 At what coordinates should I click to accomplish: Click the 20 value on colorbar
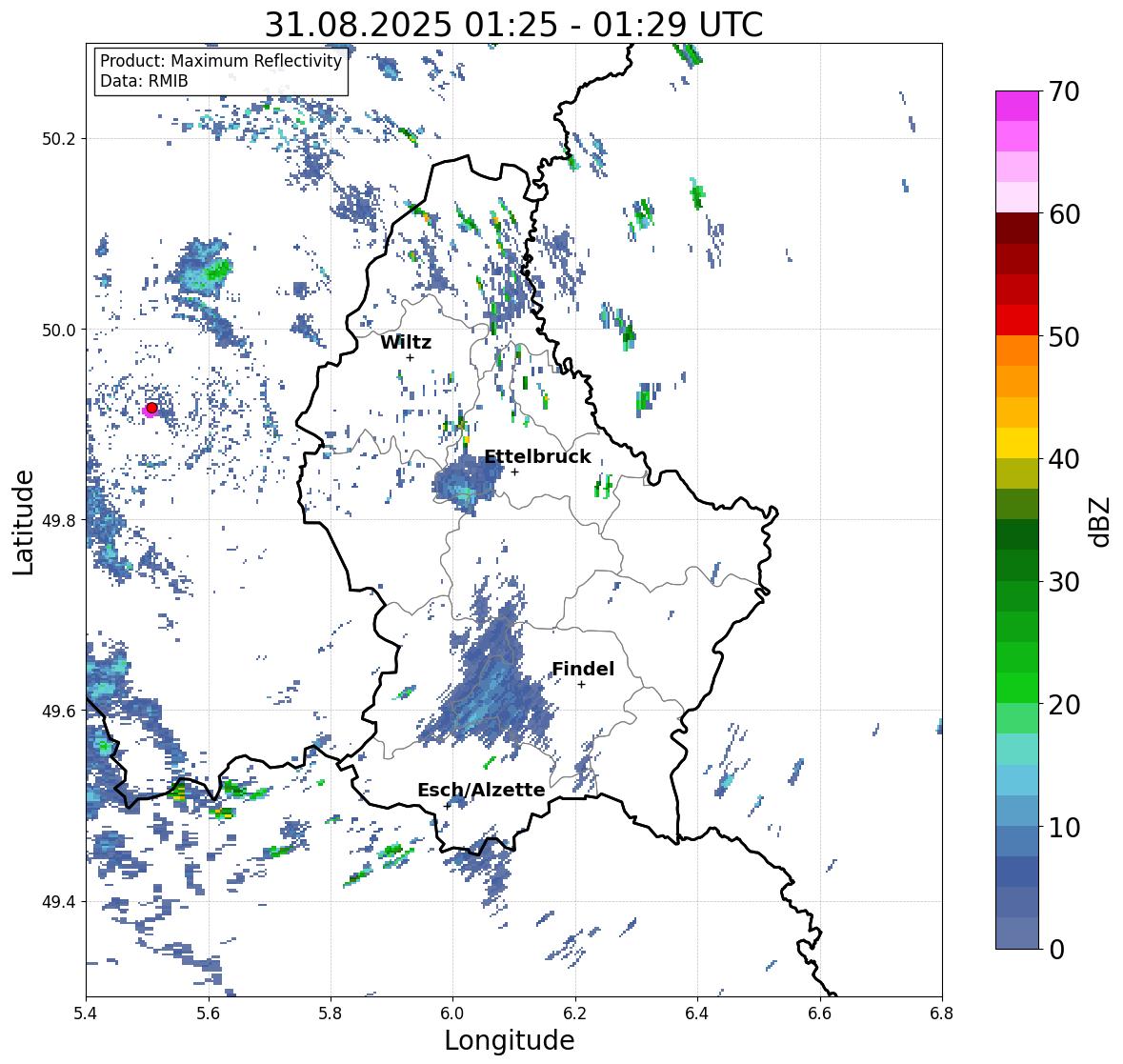pyautogui.click(x=1064, y=704)
